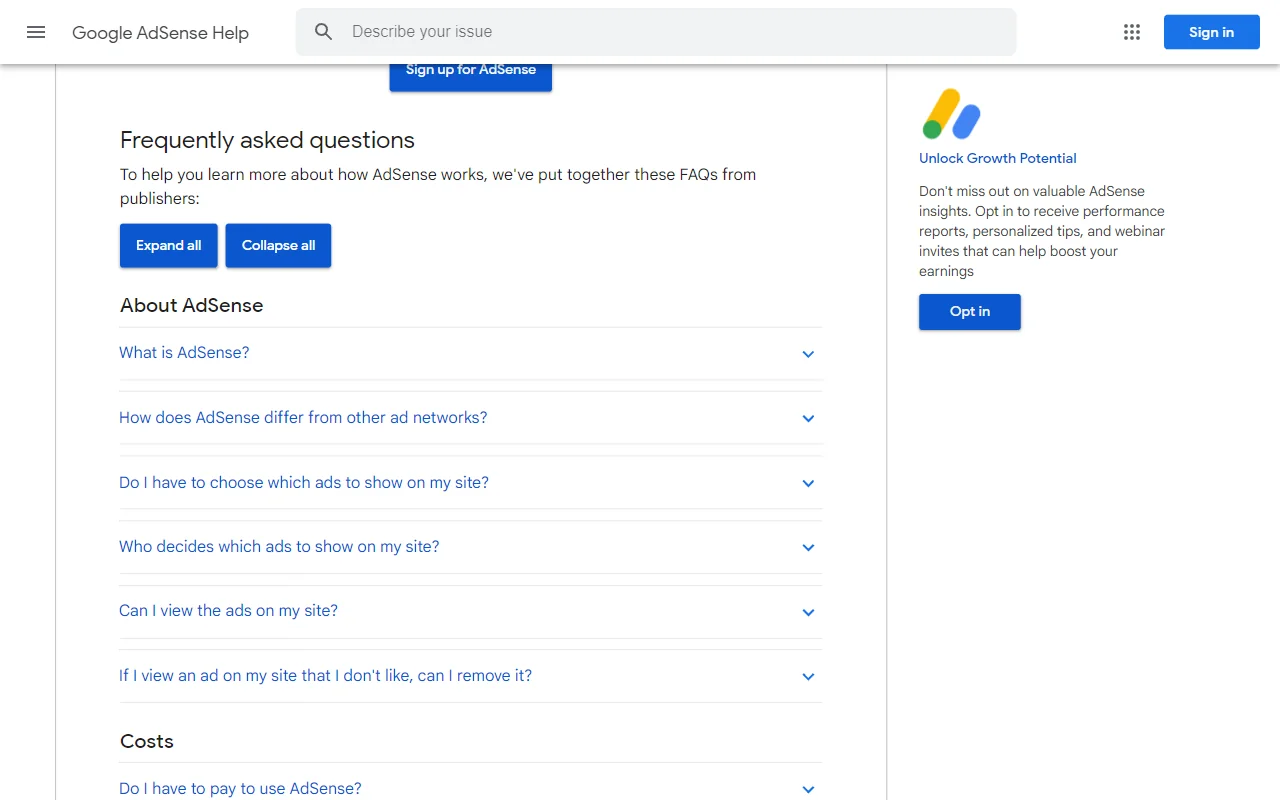Click the chevron beside can I remove it
The image size is (1280, 800).
(808, 677)
